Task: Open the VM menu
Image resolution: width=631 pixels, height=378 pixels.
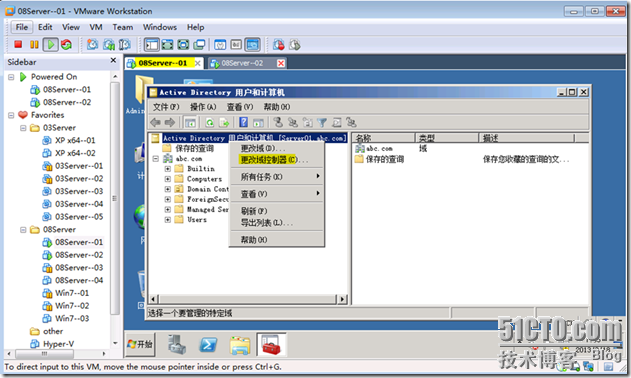Action: coord(96,27)
